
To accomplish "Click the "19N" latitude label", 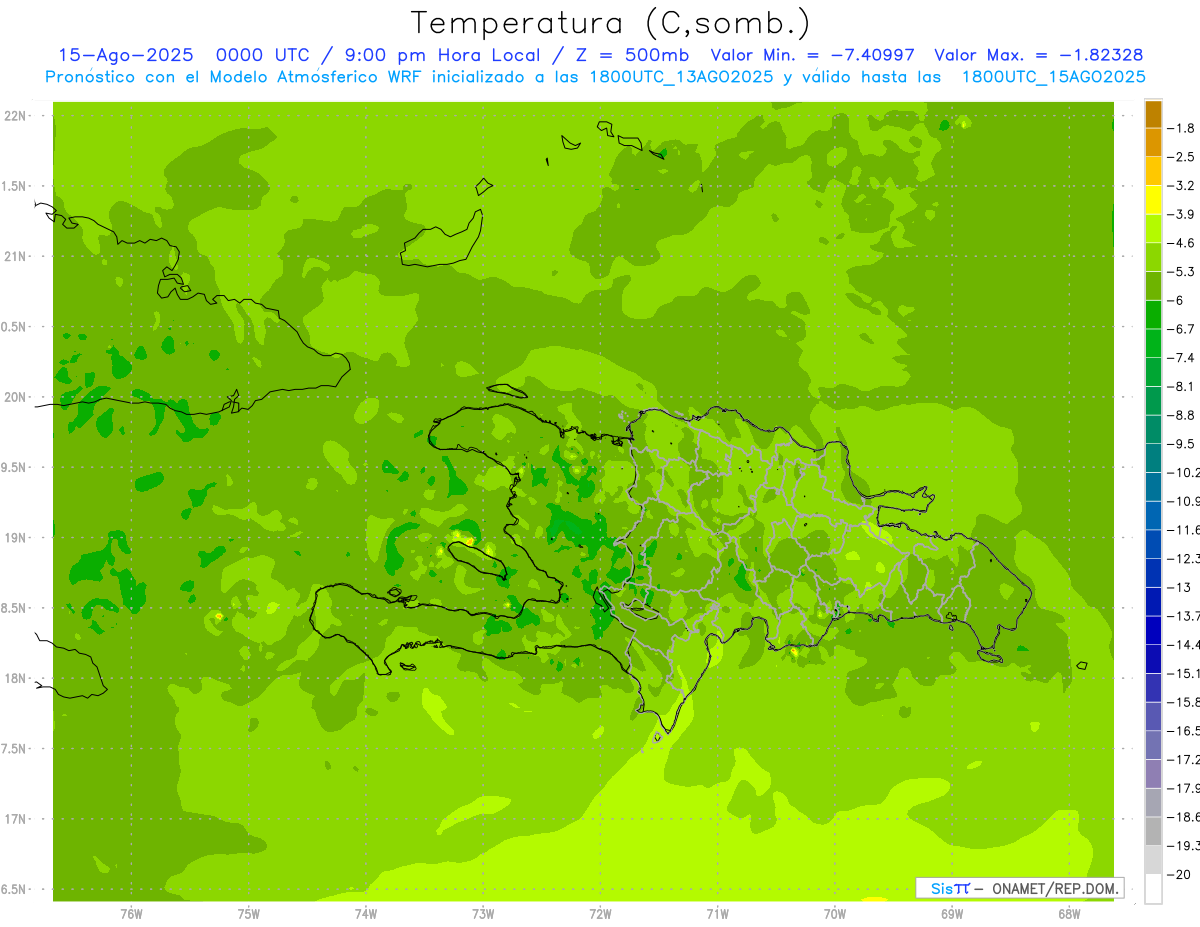I will (x=16, y=538).
